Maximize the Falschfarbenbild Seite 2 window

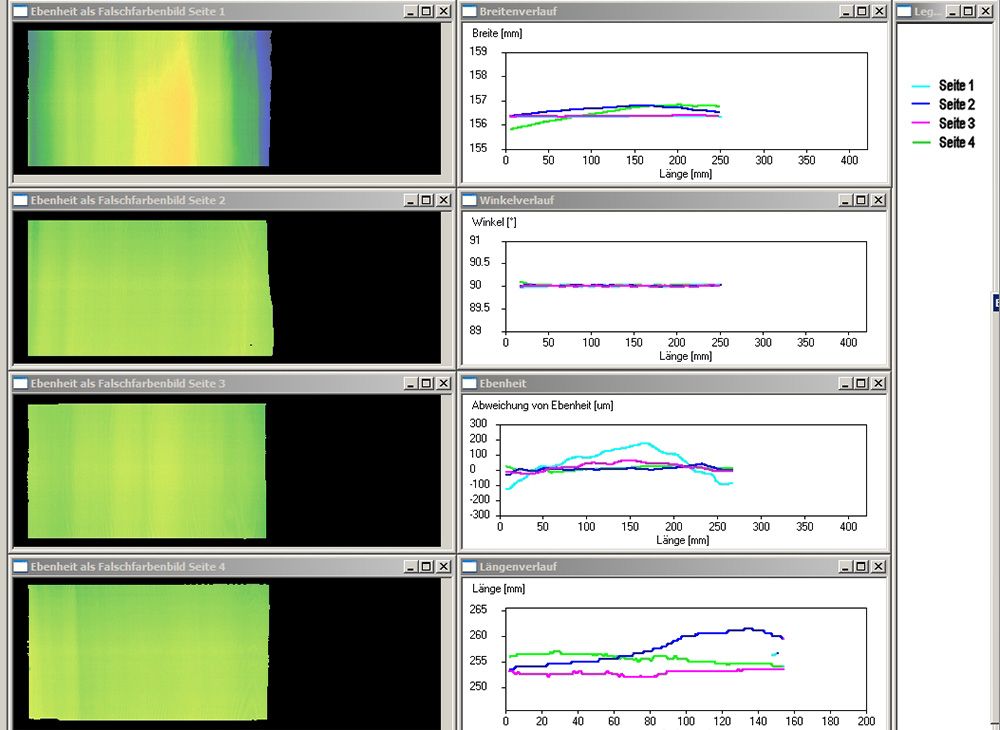[x=427, y=200]
